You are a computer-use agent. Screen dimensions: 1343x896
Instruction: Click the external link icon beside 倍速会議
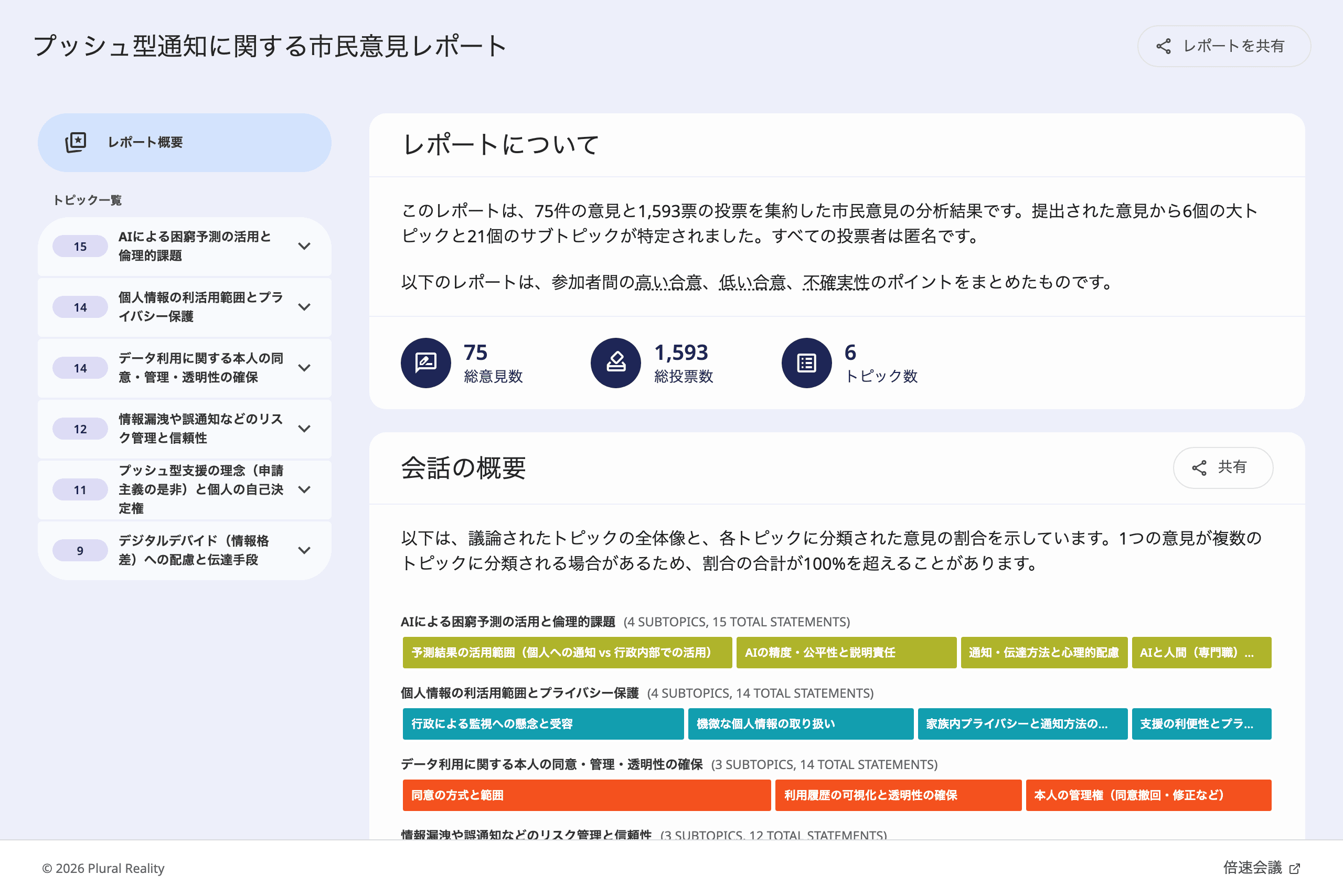1294,869
